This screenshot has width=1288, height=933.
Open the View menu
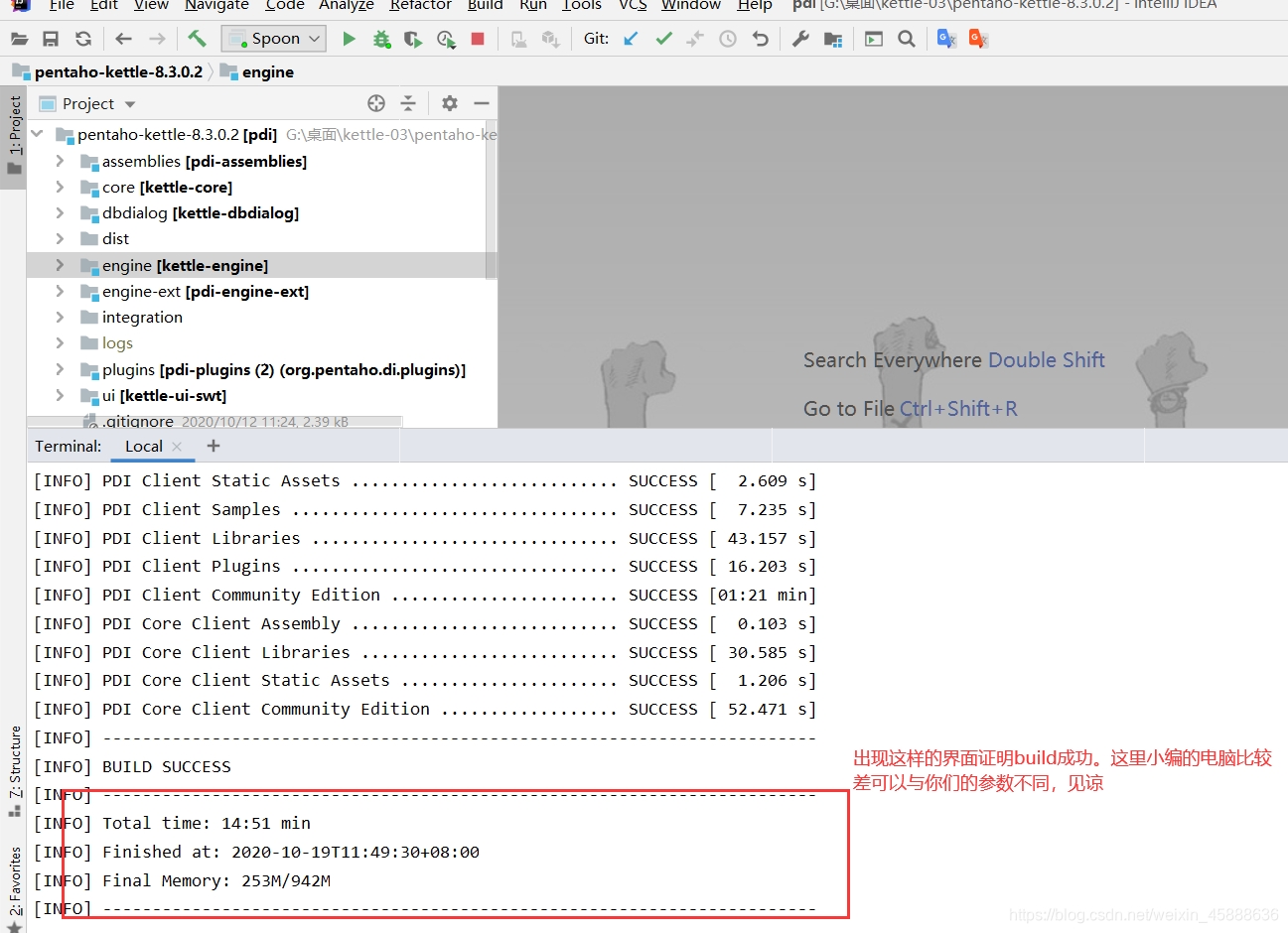pyautogui.click(x=151, y=5)
